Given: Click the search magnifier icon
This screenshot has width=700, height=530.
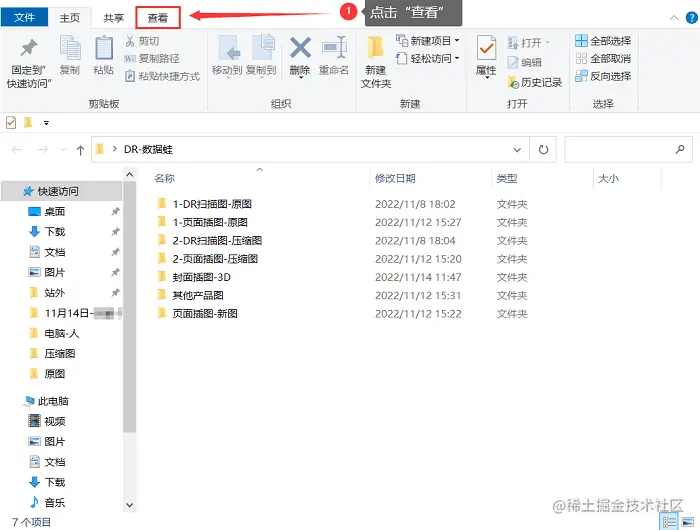Looking at the screenshot, I should click(x=679, y=149).
